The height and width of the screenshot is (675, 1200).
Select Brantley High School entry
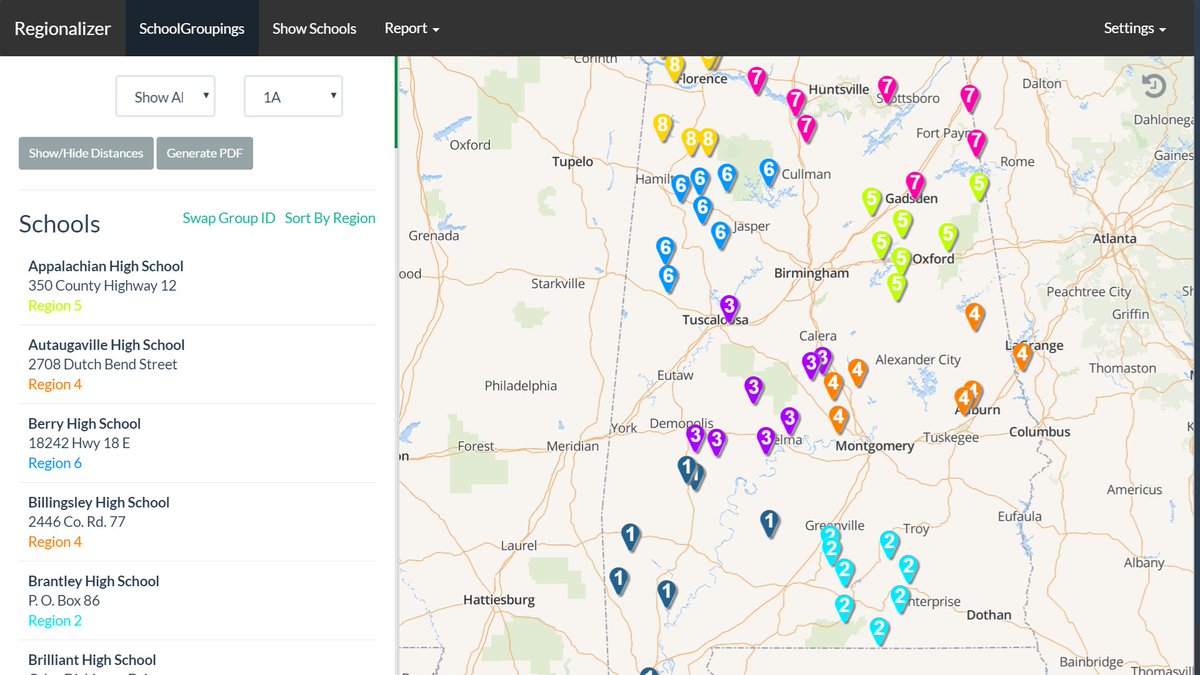point(197,601)
